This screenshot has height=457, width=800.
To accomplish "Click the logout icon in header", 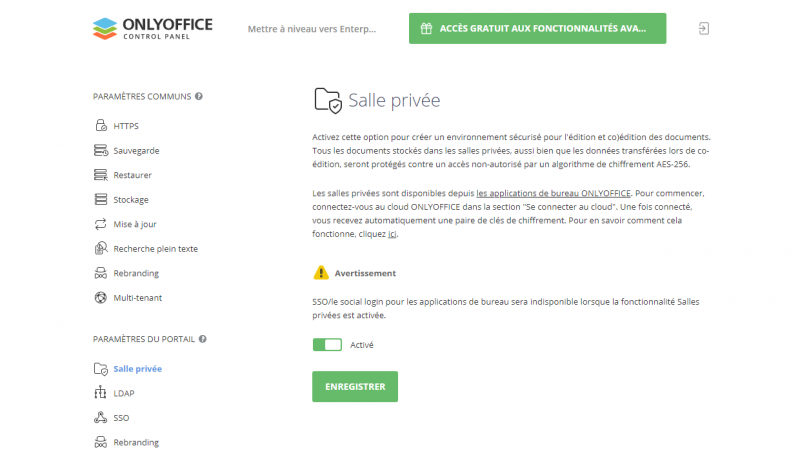I will coord(704,28).
